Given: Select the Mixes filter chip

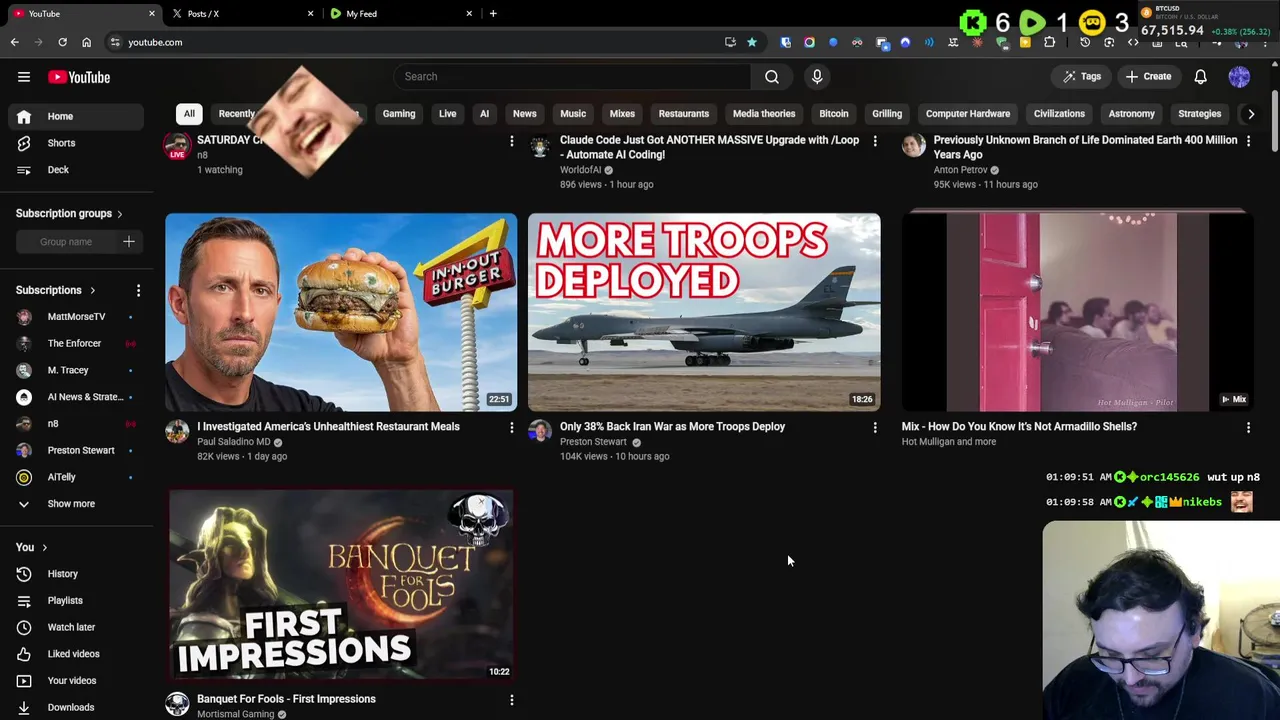Looking at the screenshot, I should click(622, 113).
